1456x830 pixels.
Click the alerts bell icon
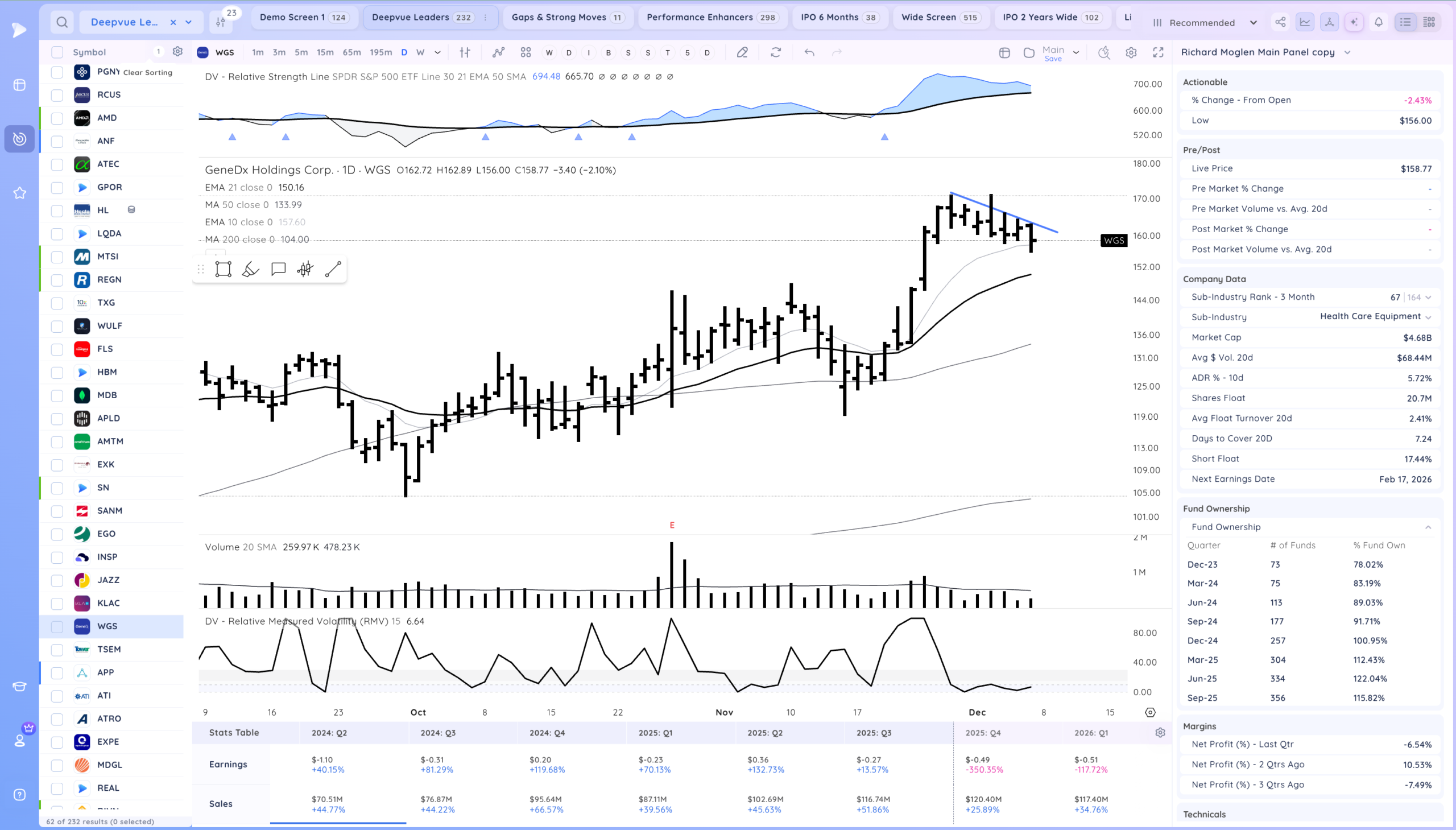(x=1379, y=22)
